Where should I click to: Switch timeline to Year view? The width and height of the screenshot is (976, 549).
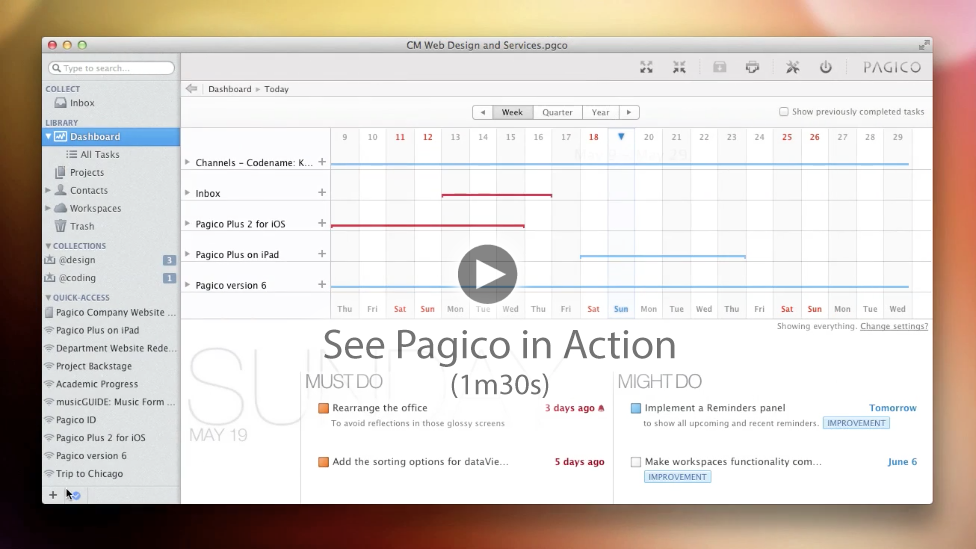[x=601, y=112]
